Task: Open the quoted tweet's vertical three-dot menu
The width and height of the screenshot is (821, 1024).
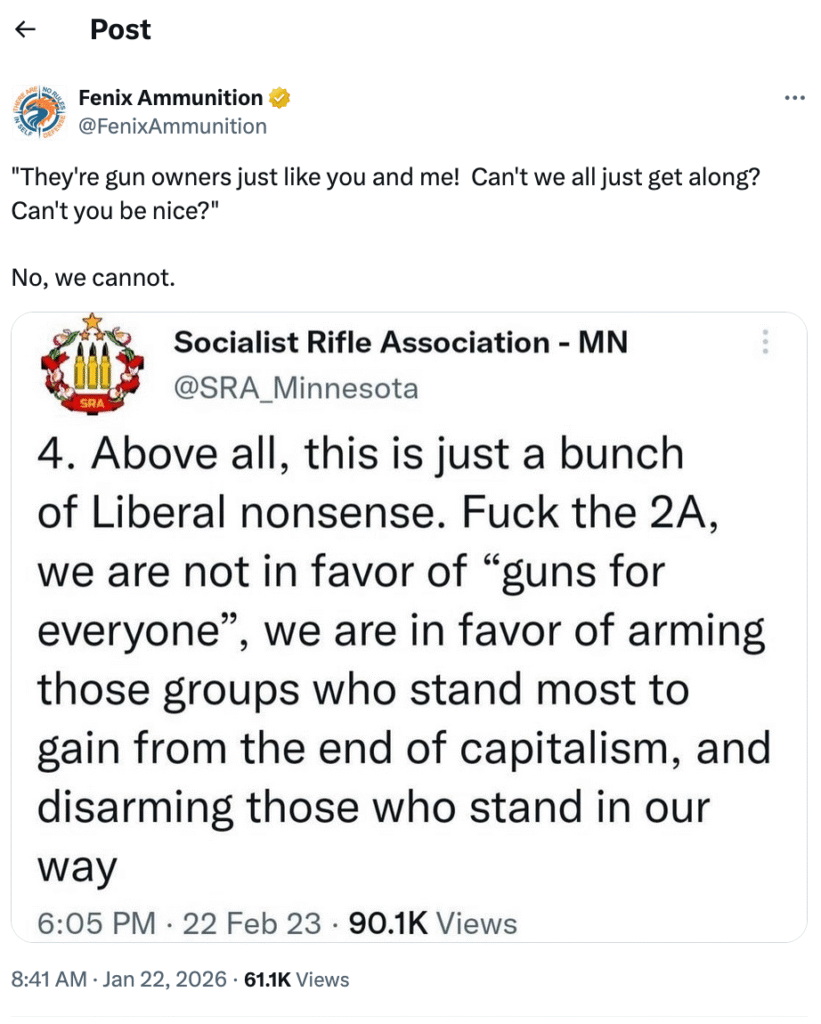Action: click(766, 342)
